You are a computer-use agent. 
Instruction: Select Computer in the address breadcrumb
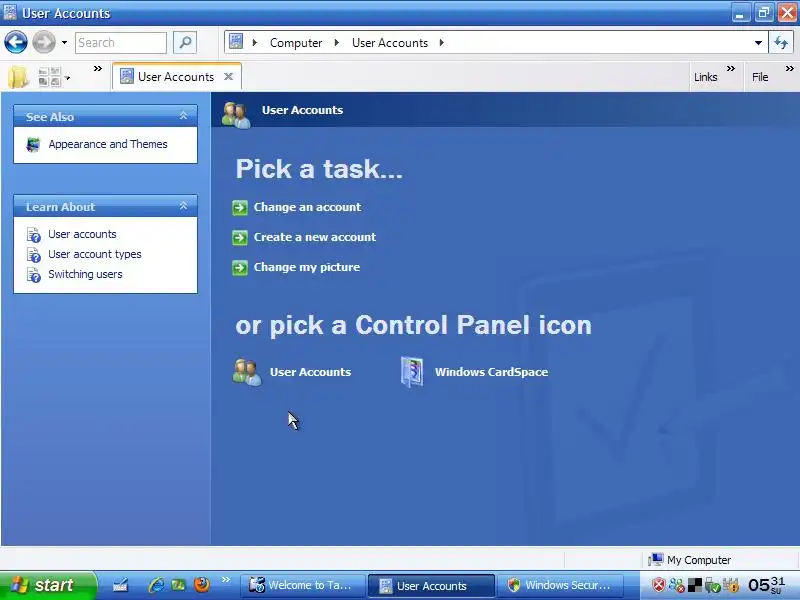click(296, 43)
